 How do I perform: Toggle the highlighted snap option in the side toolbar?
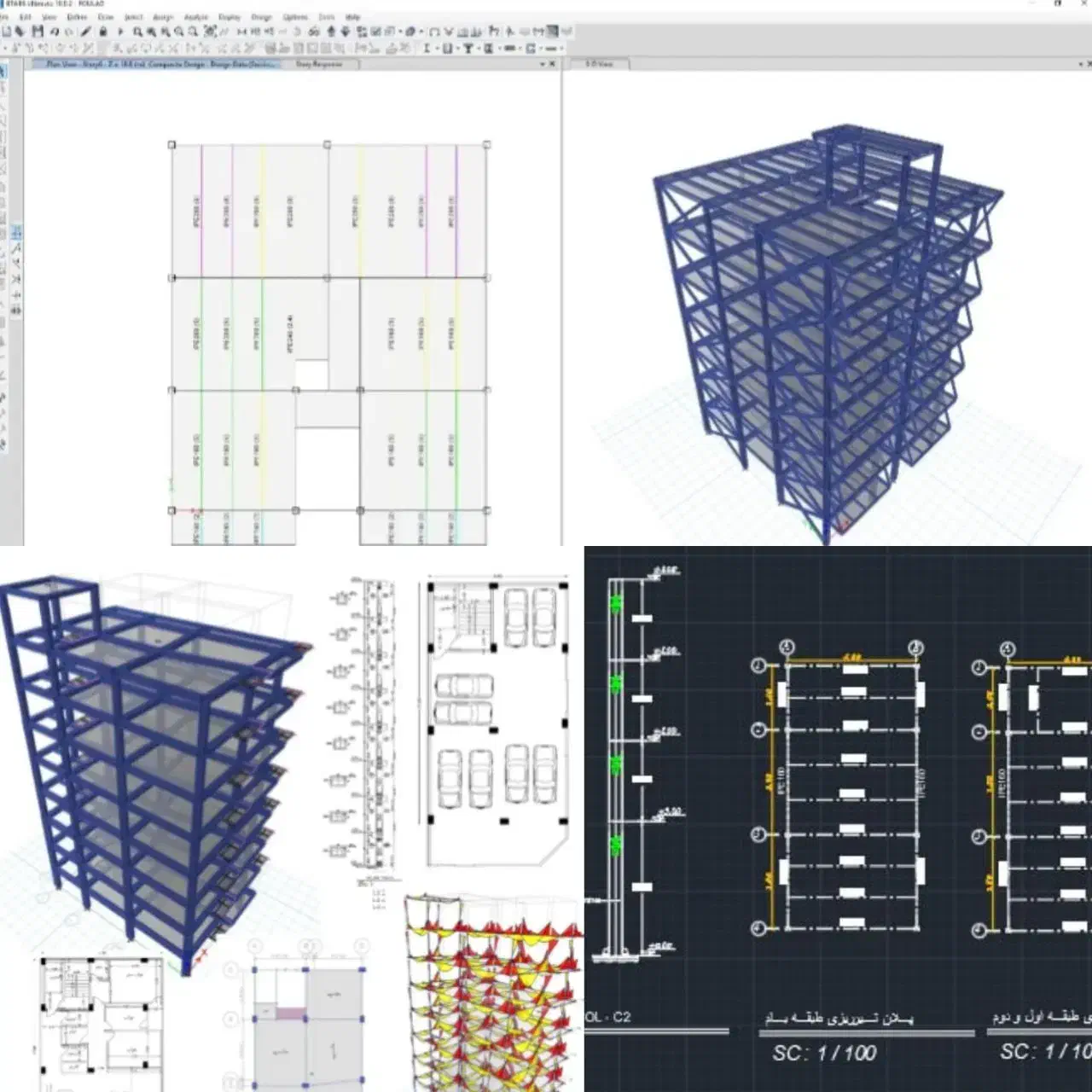pos(16,233)
